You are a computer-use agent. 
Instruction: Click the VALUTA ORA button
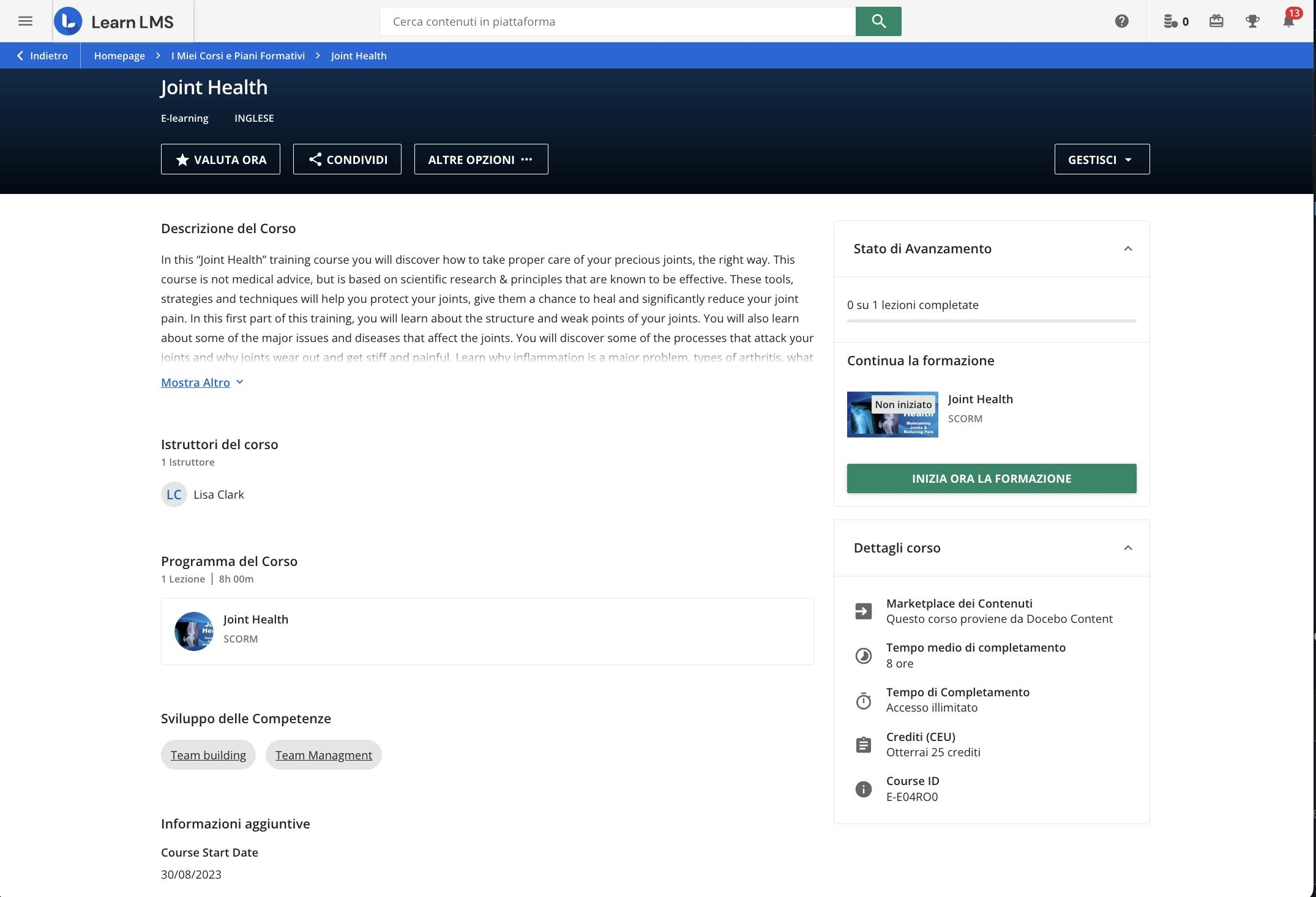(x=220, y=159)
